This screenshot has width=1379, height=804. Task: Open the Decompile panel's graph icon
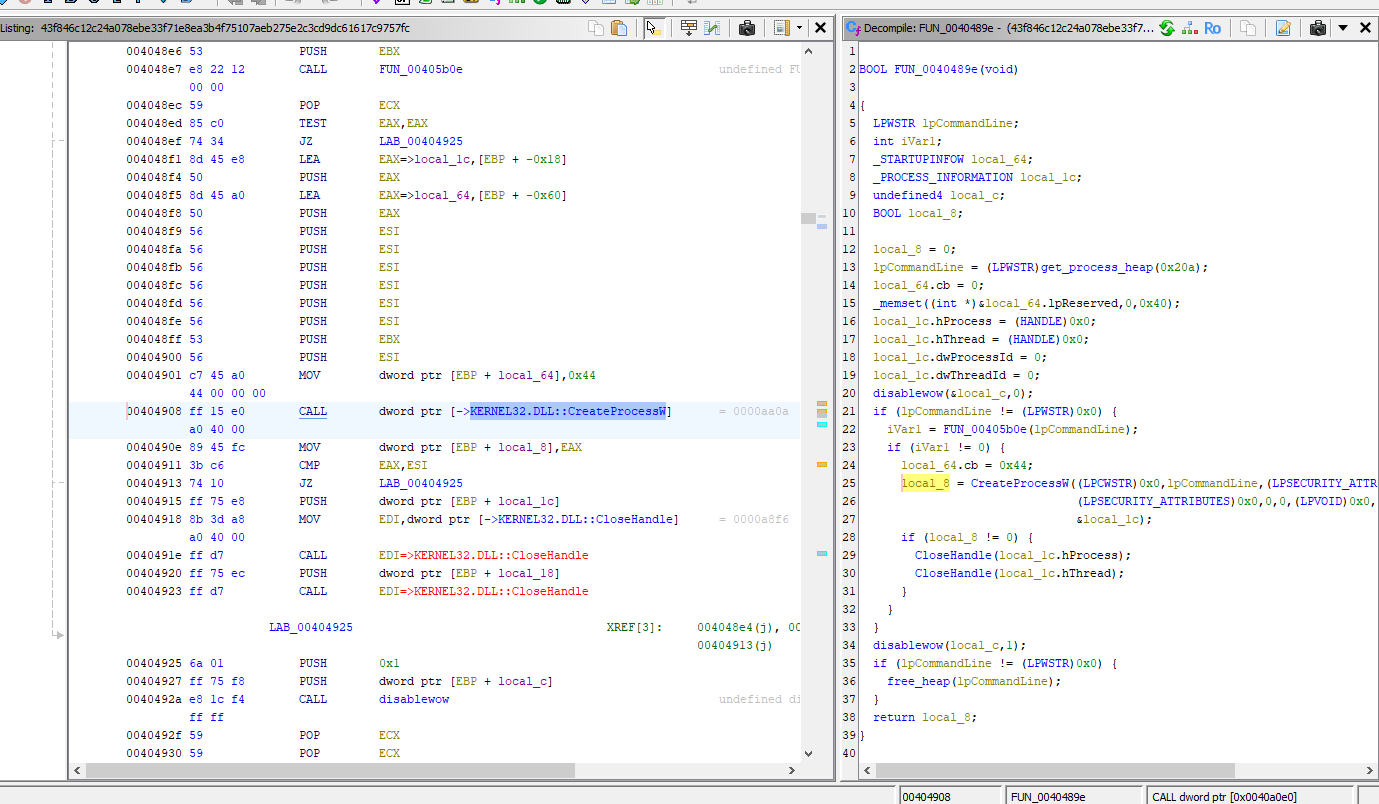coord(1189,28)
